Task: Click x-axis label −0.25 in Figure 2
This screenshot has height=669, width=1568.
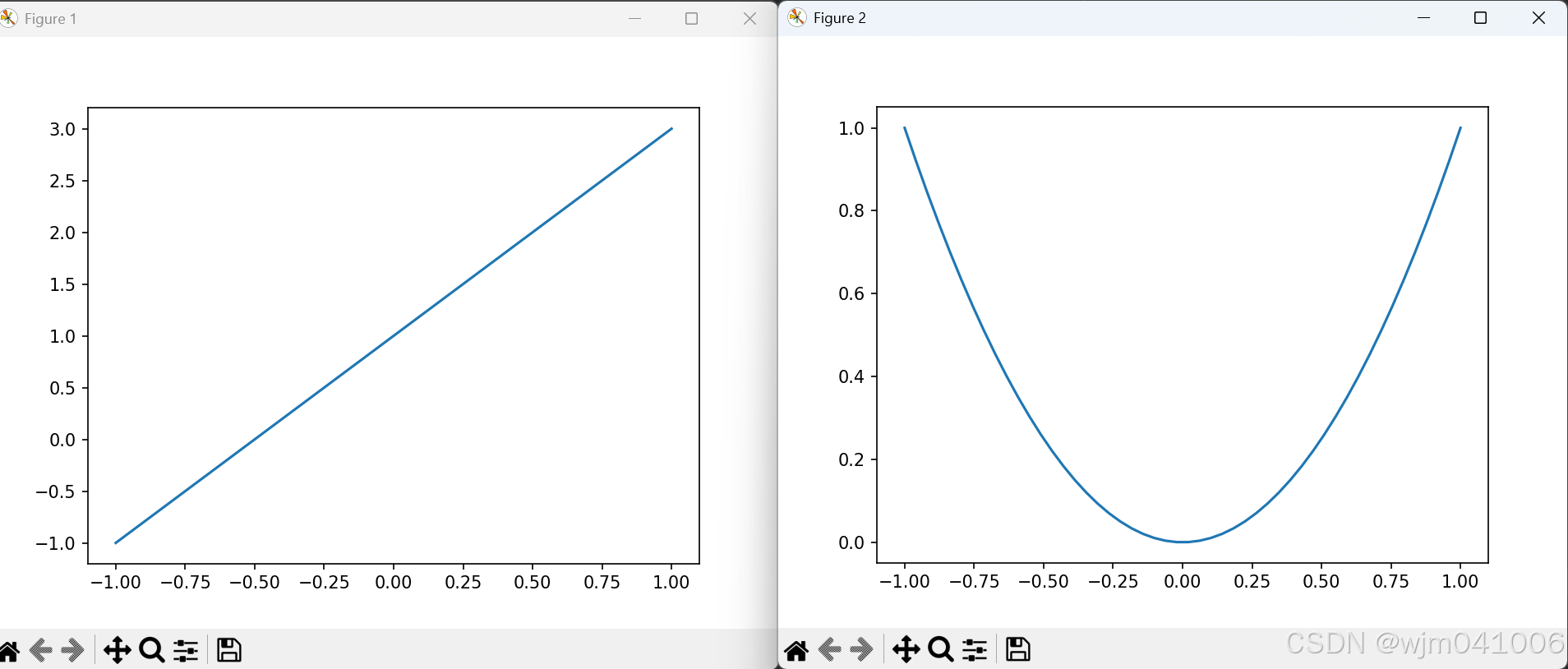Action: click(x=1113, y=581)
